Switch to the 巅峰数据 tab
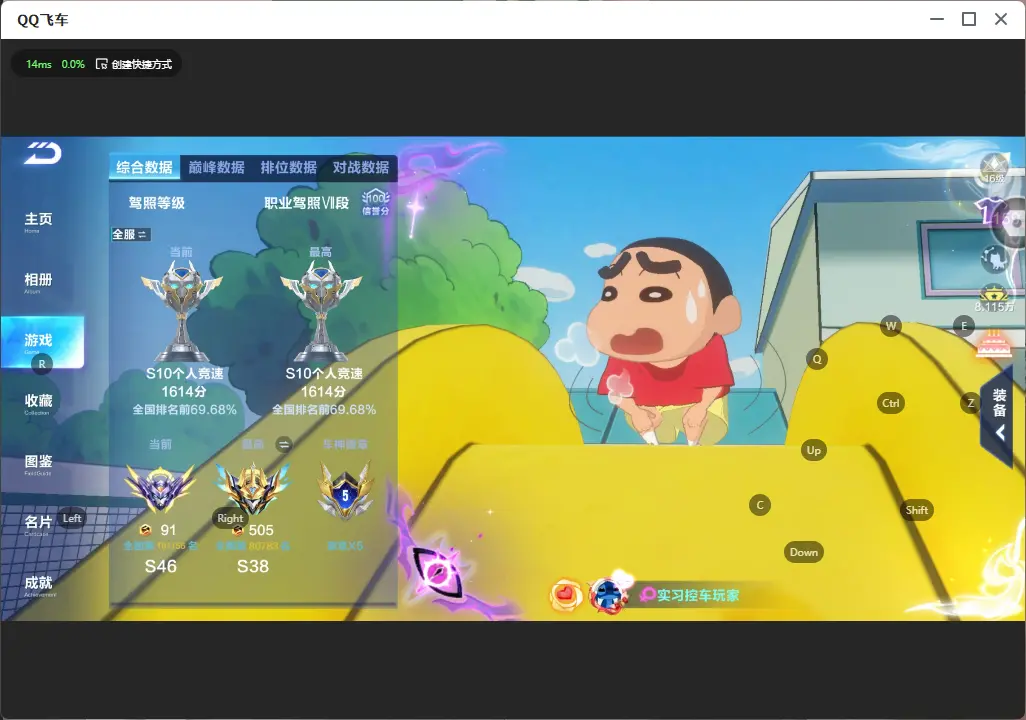This screenshot has width=1026, height=720. (x=217, y=168)
